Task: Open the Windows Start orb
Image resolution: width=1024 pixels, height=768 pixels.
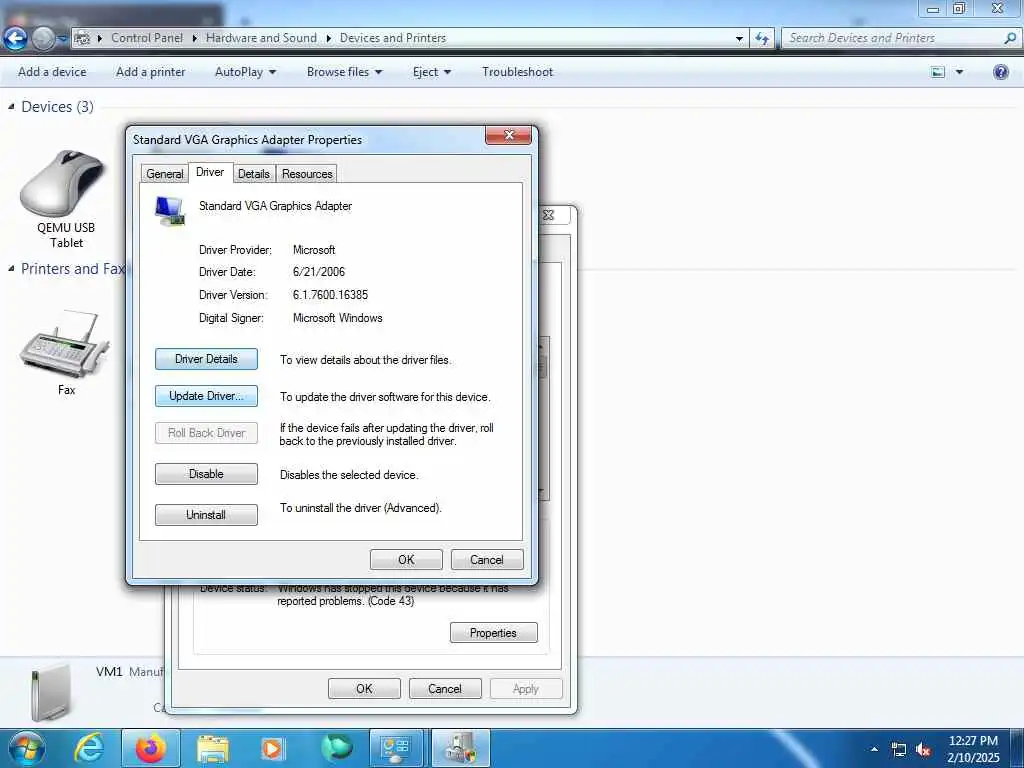Action: click(x=26, y=748)
